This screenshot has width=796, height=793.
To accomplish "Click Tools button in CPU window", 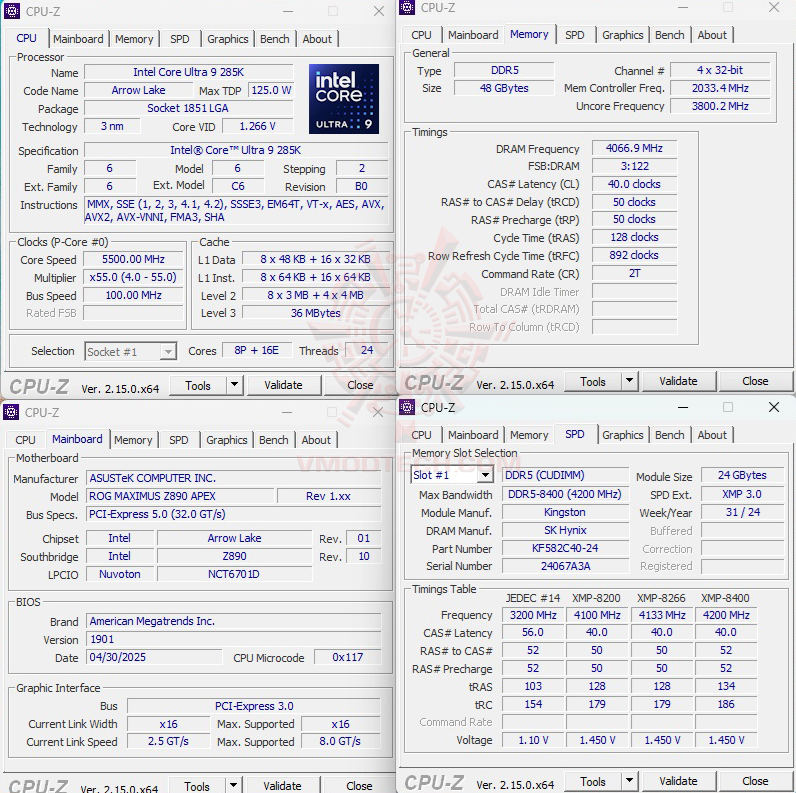I will 198,385.
